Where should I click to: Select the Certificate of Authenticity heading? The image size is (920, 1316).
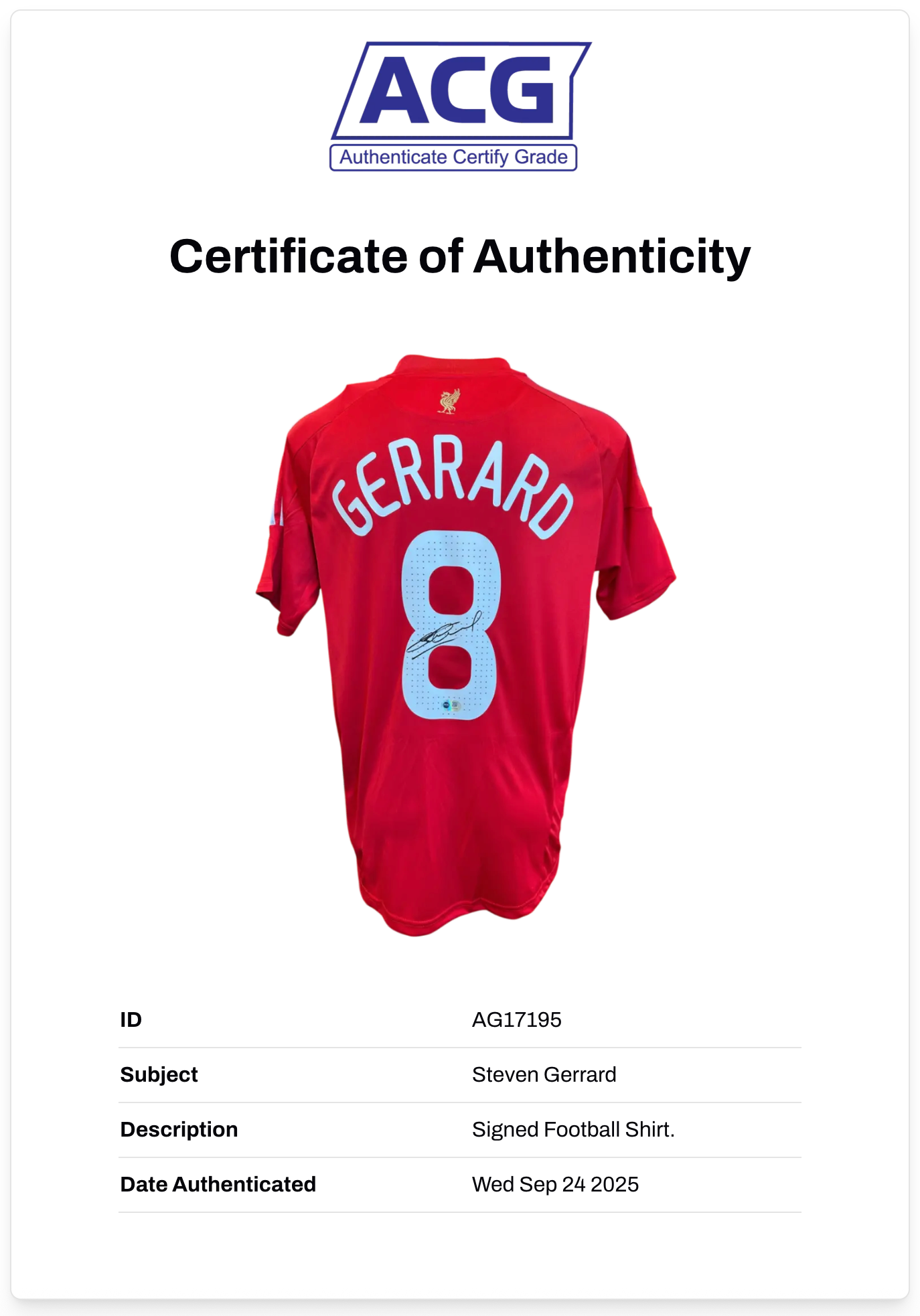pos(460,256)
